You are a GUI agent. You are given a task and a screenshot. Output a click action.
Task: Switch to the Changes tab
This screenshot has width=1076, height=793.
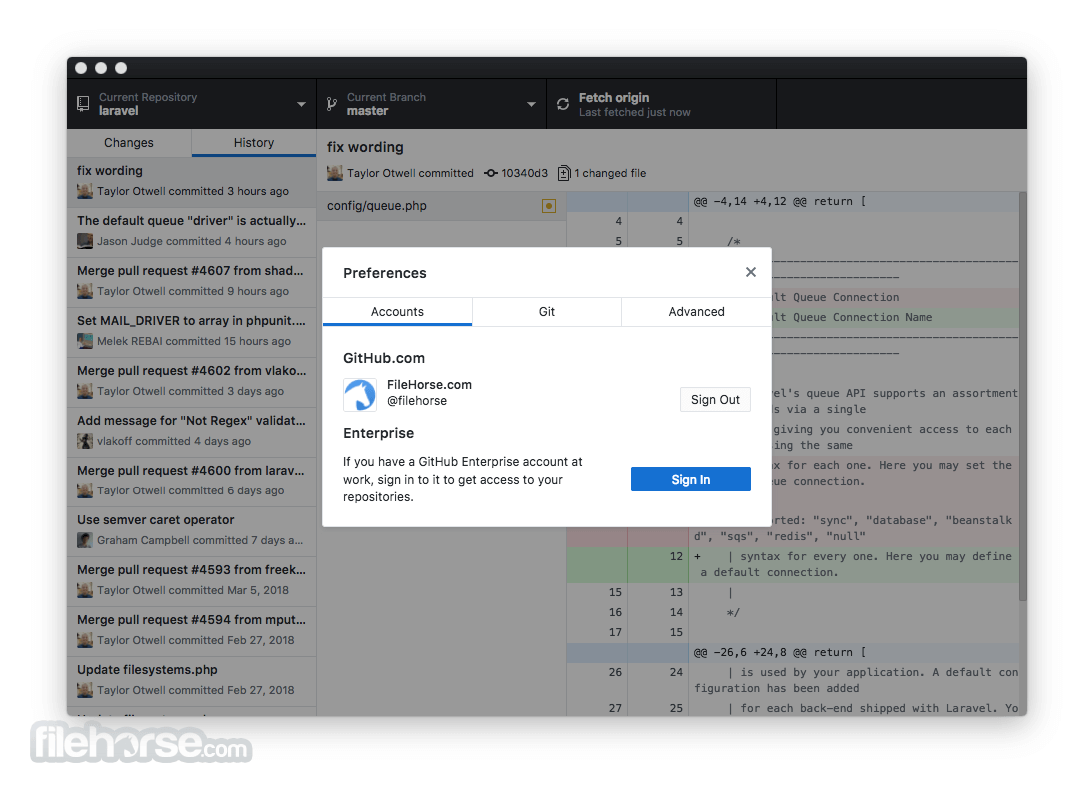[129, 143]
